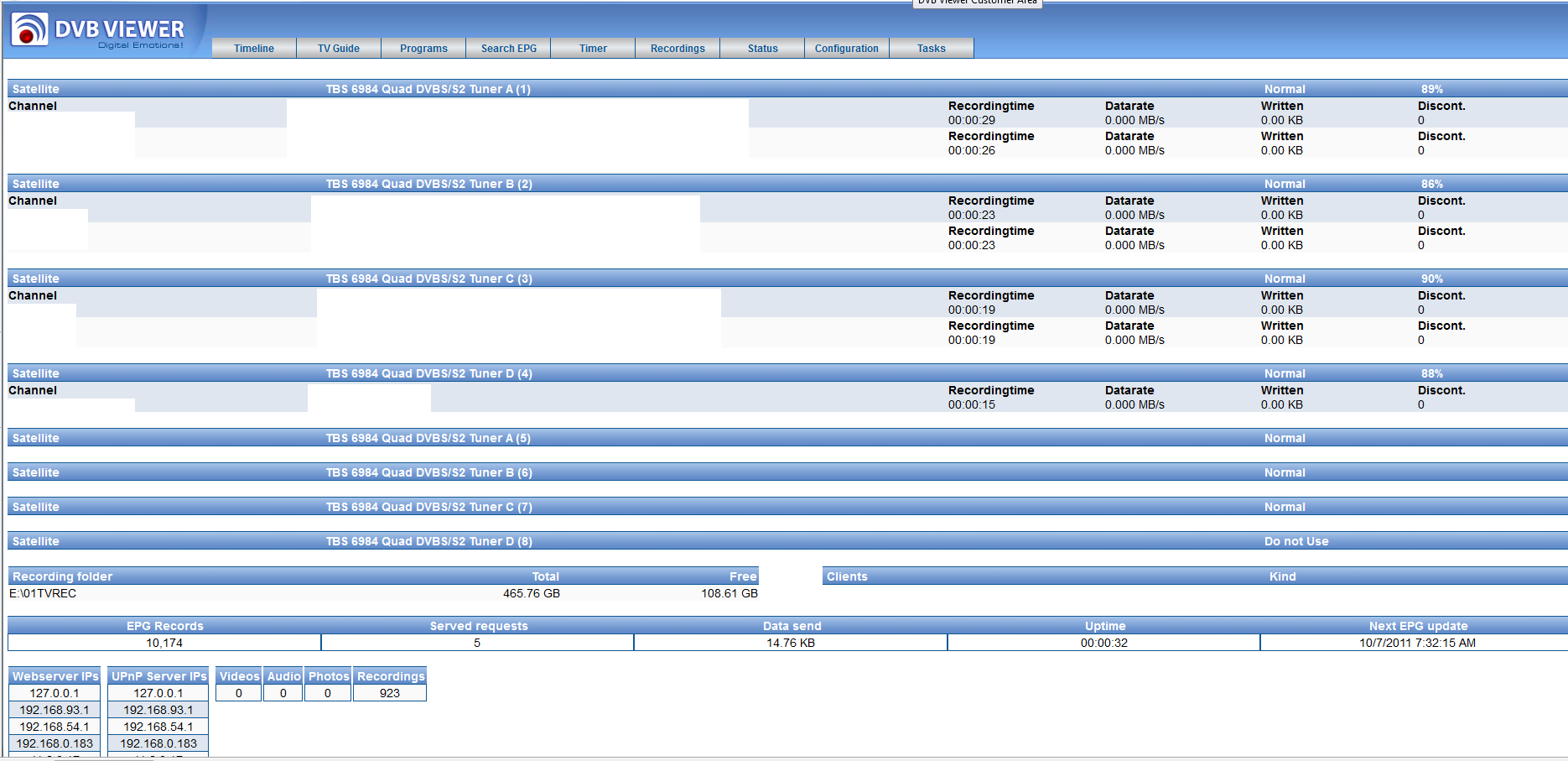Click the Kind column header

click(x=1283, y=576)
